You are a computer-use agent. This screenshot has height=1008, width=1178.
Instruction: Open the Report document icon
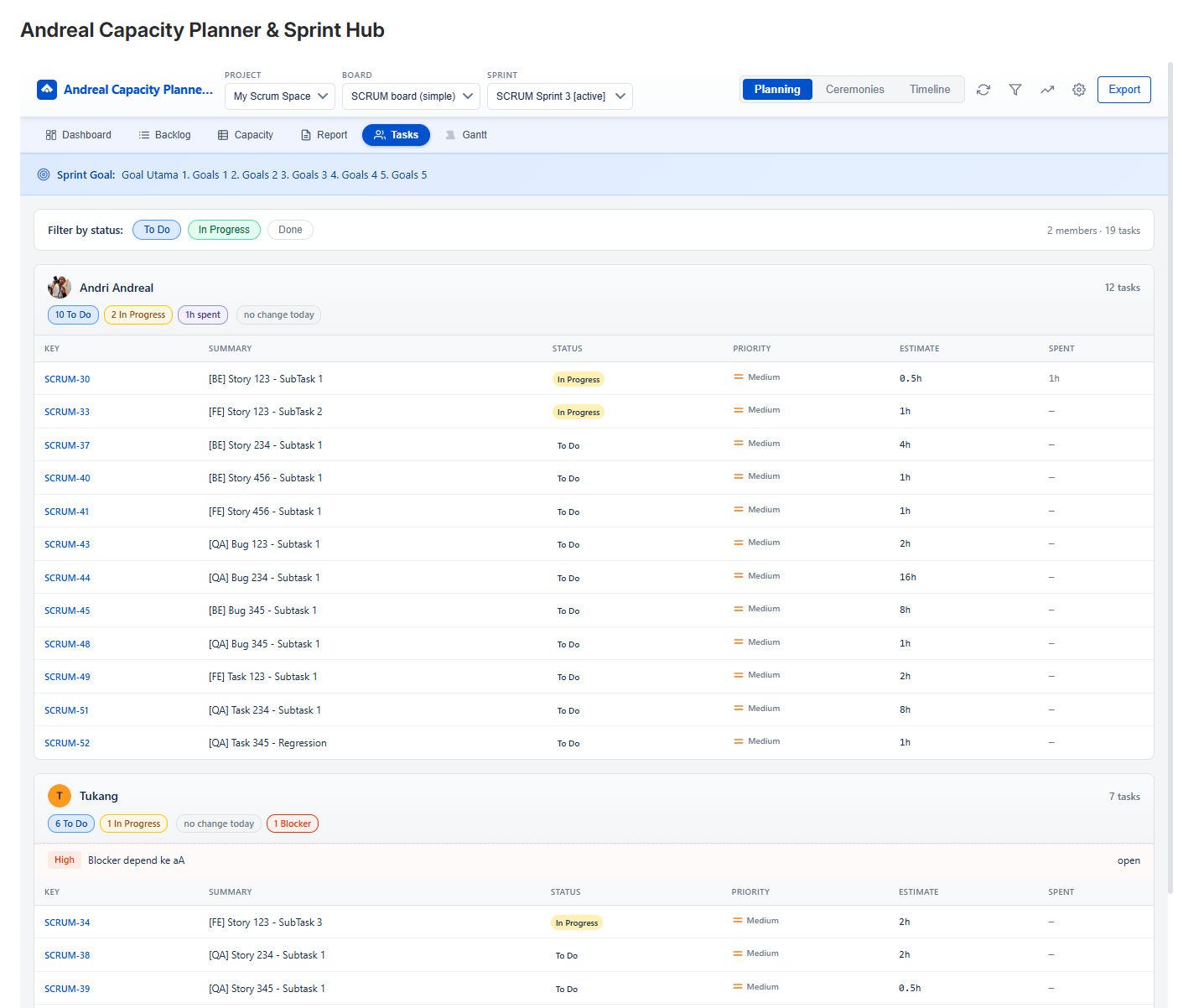304,134
